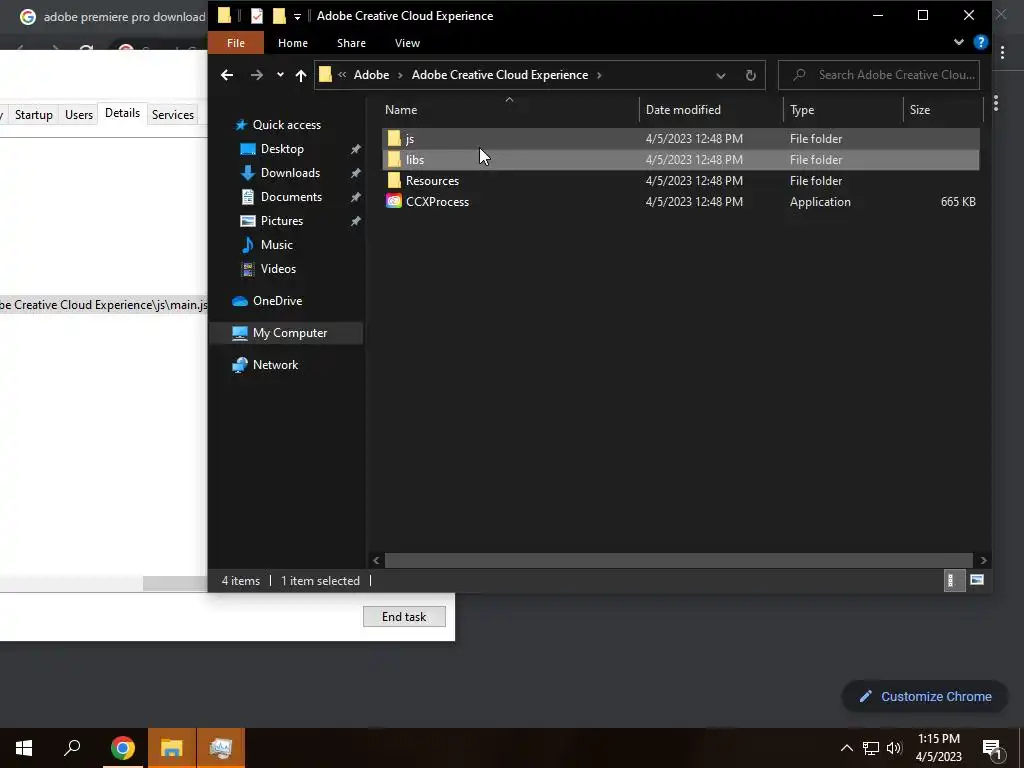This screenshot has width=1024, height=768.
Task: Switch to large icons view layout
Action: pos(976,580)
